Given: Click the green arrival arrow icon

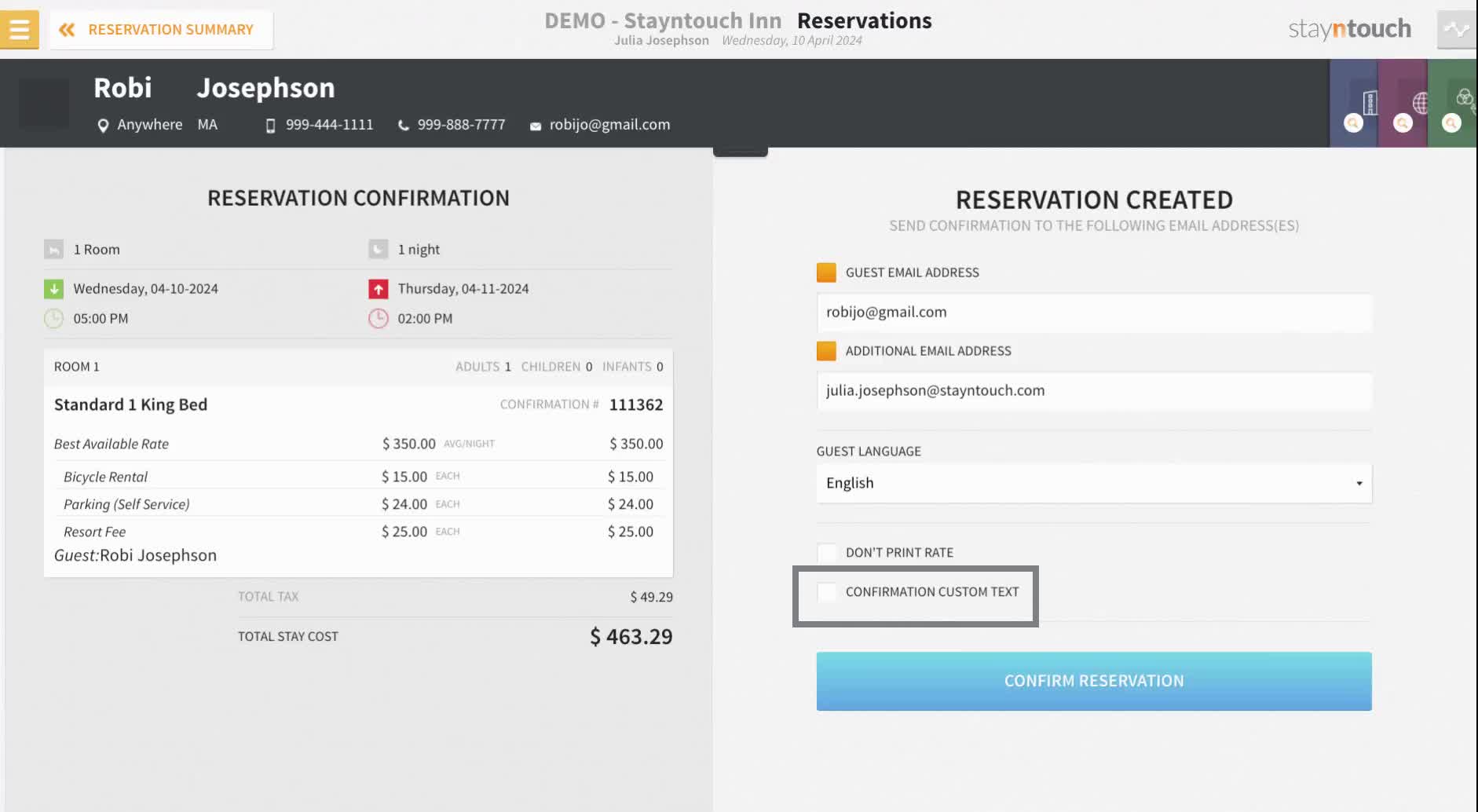Looking at the screenshot, I should (x=53, y=289).
